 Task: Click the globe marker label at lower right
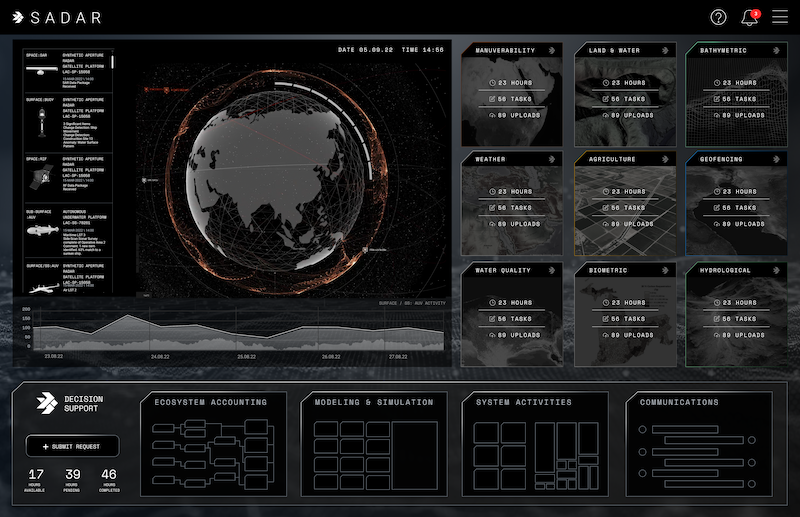374,250
